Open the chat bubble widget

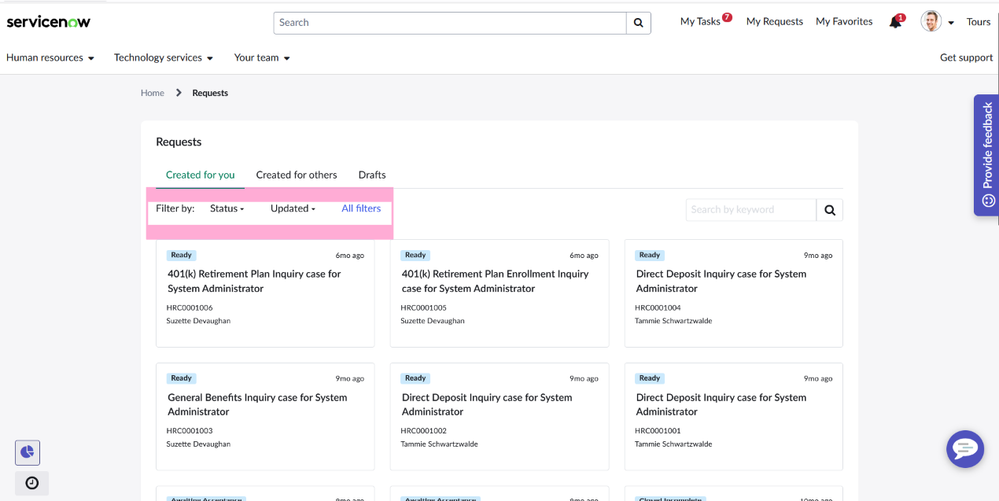[x=965, y=449]
